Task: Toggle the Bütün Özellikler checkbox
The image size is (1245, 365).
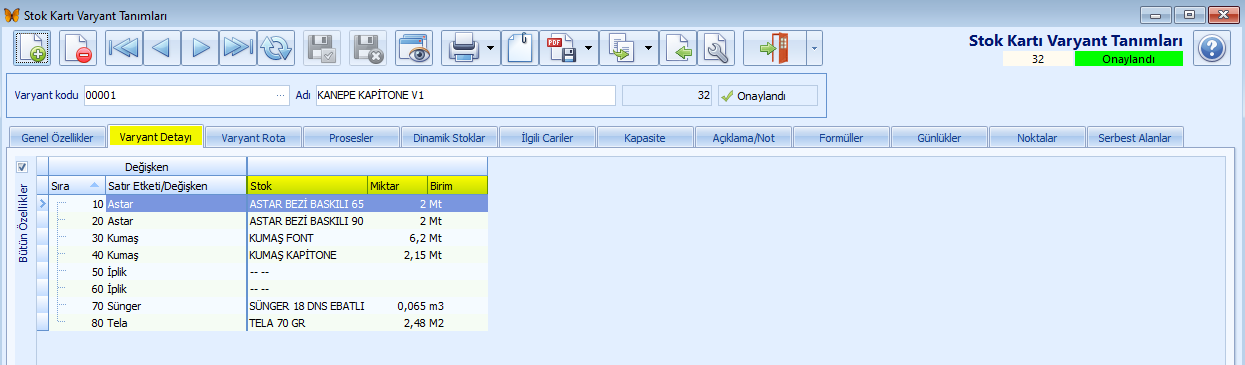Action: point(22,167)
